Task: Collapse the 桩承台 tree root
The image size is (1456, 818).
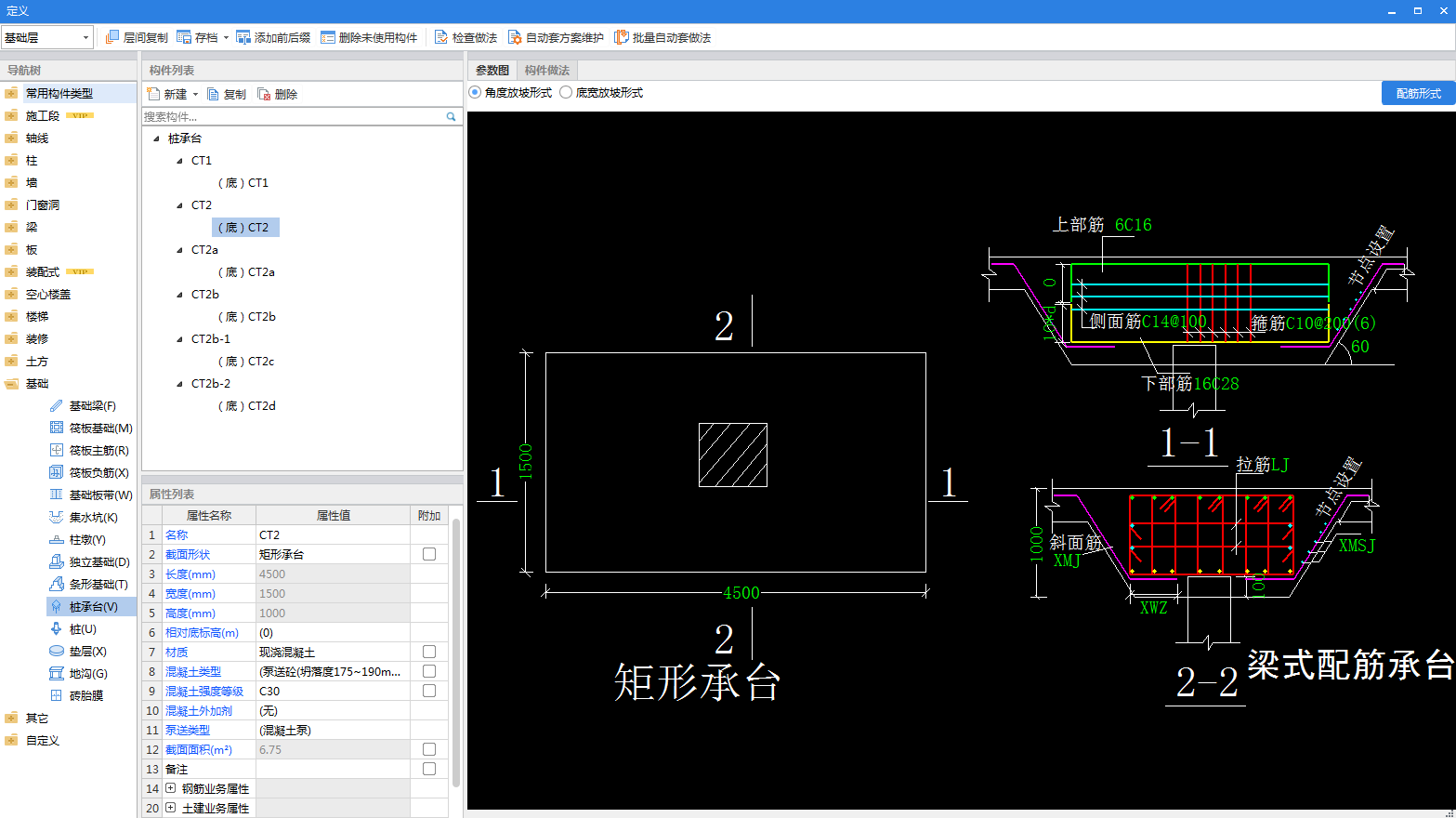Action: click(156, 139)
